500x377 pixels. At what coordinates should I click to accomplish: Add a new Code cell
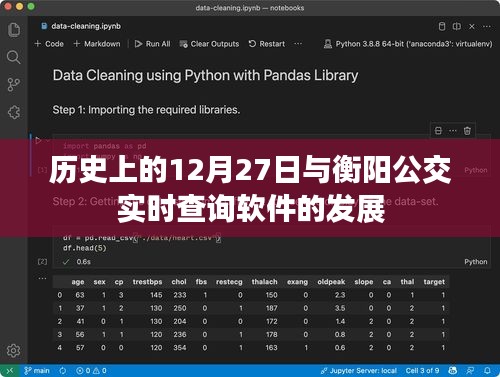pos(49,44)
